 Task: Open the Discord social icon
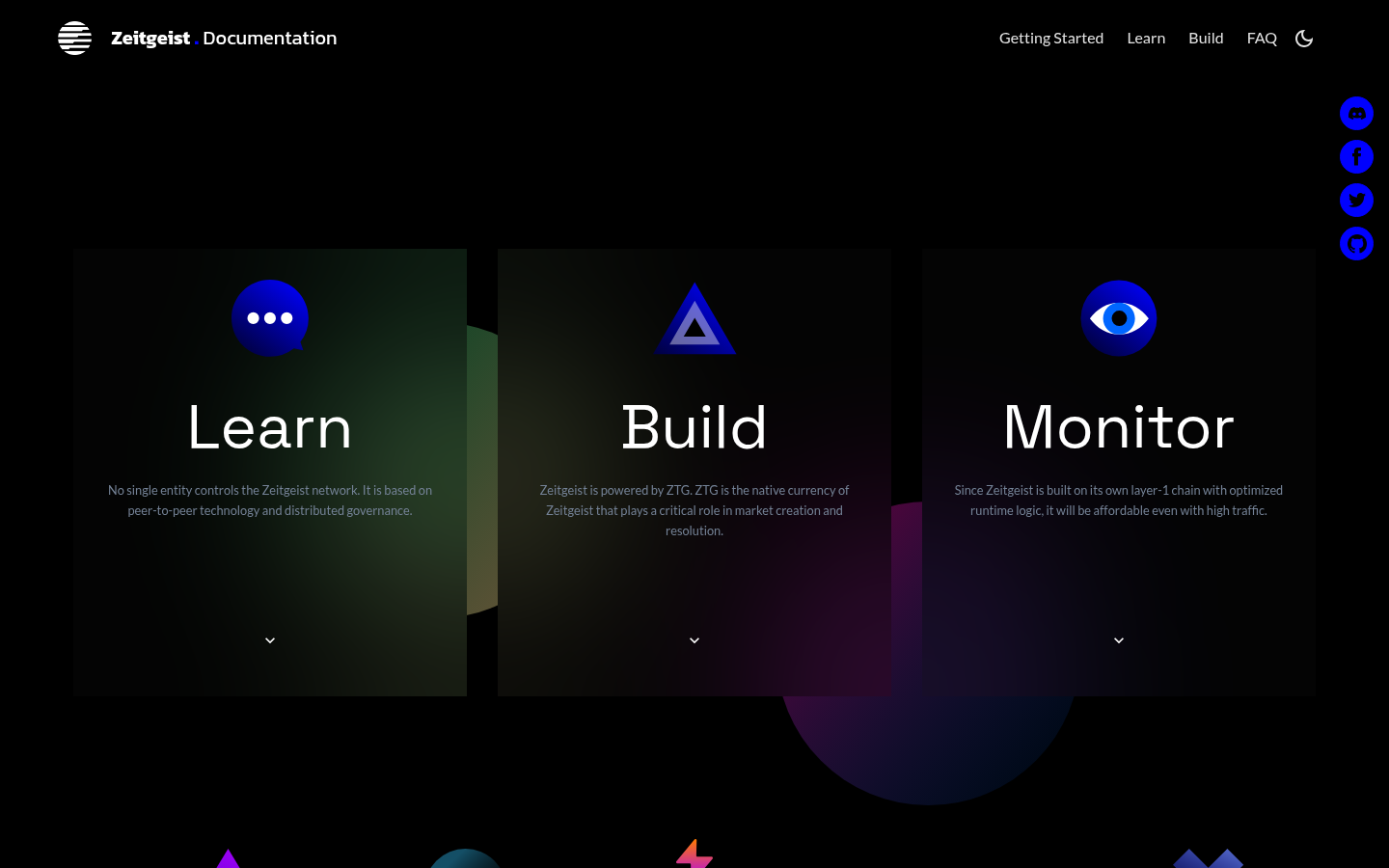coord(1356,114)
